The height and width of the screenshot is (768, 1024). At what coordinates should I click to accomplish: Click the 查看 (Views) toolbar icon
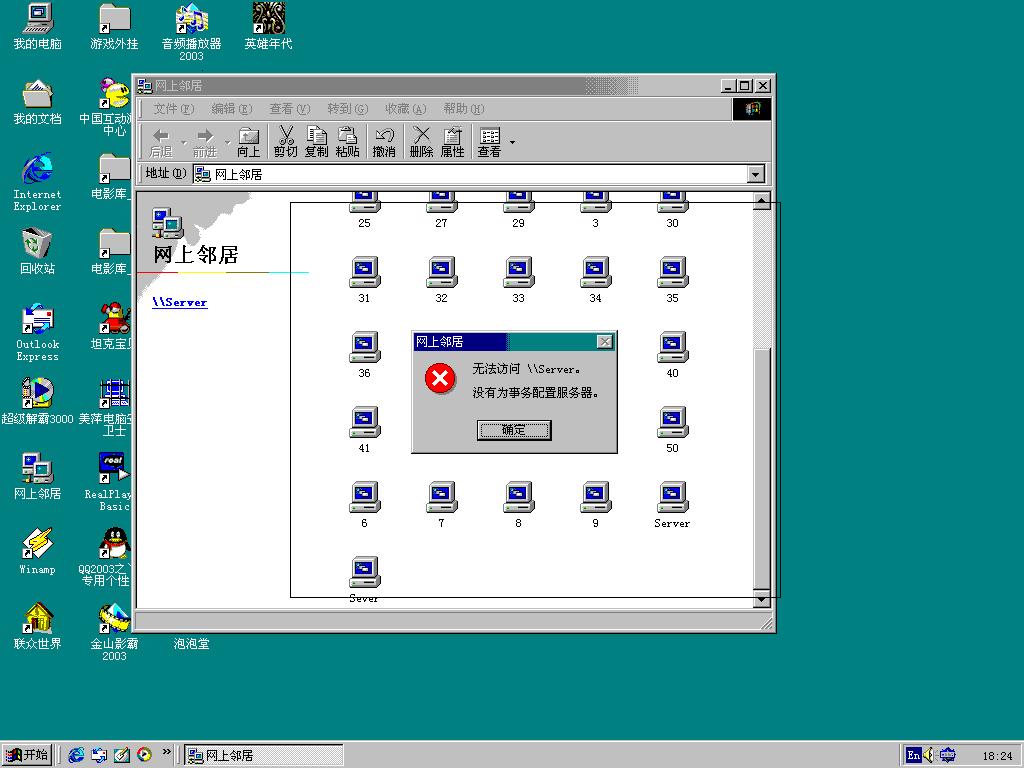(x=489, y=142)
